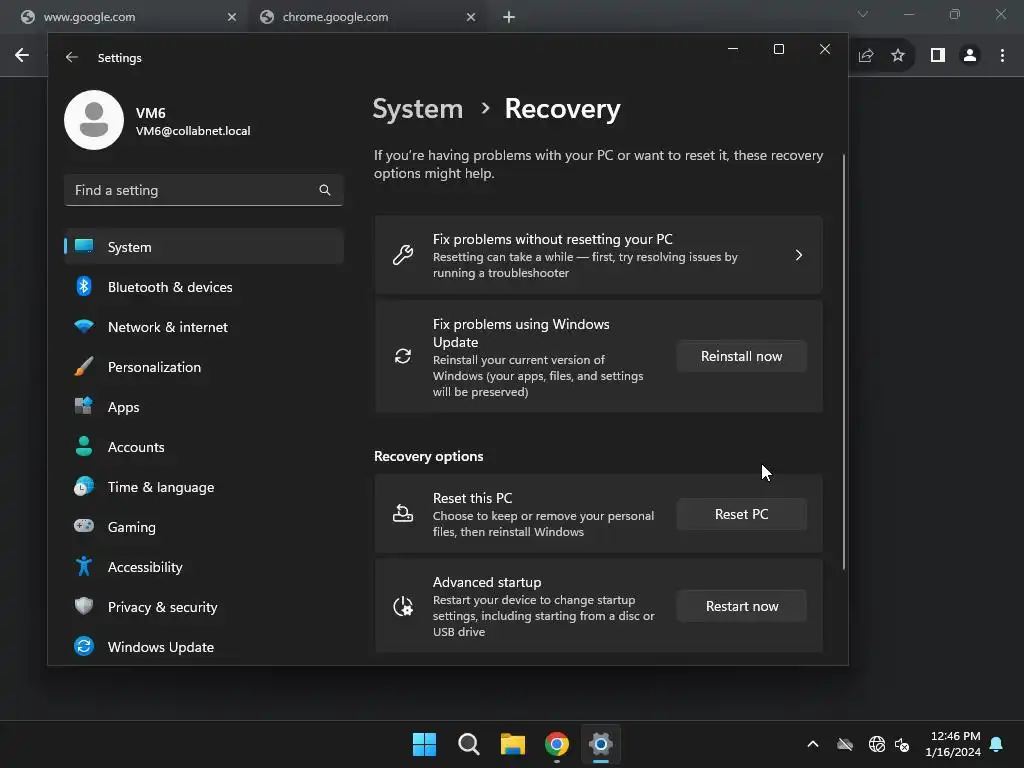Click the Advanced startup power-gear icon
The height and width of the screenshot is (768, 1024).
click(403, 607)
